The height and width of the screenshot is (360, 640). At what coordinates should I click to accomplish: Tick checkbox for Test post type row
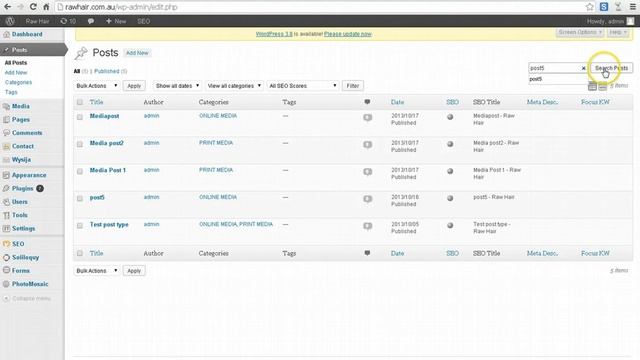80,225
